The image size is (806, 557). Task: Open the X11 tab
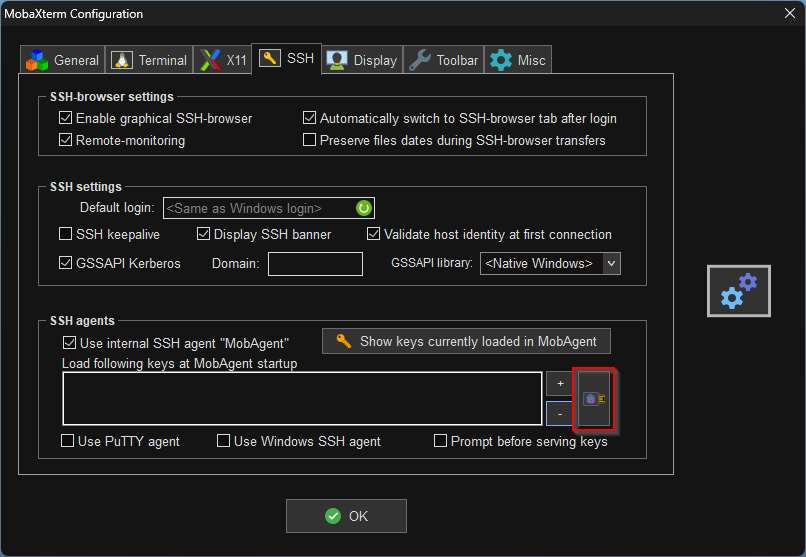coord(223,60)
